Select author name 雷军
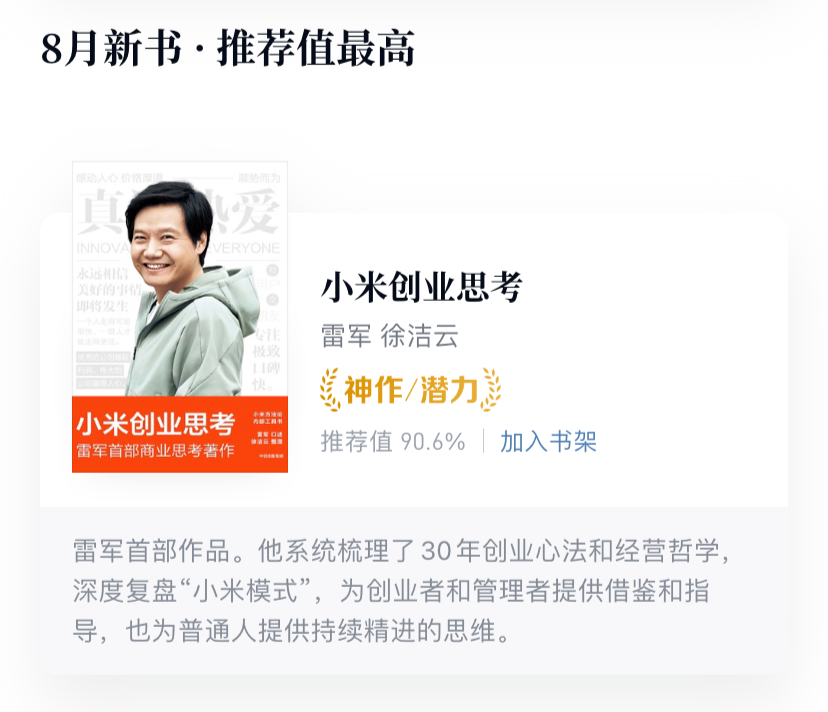 coord(346,336)
